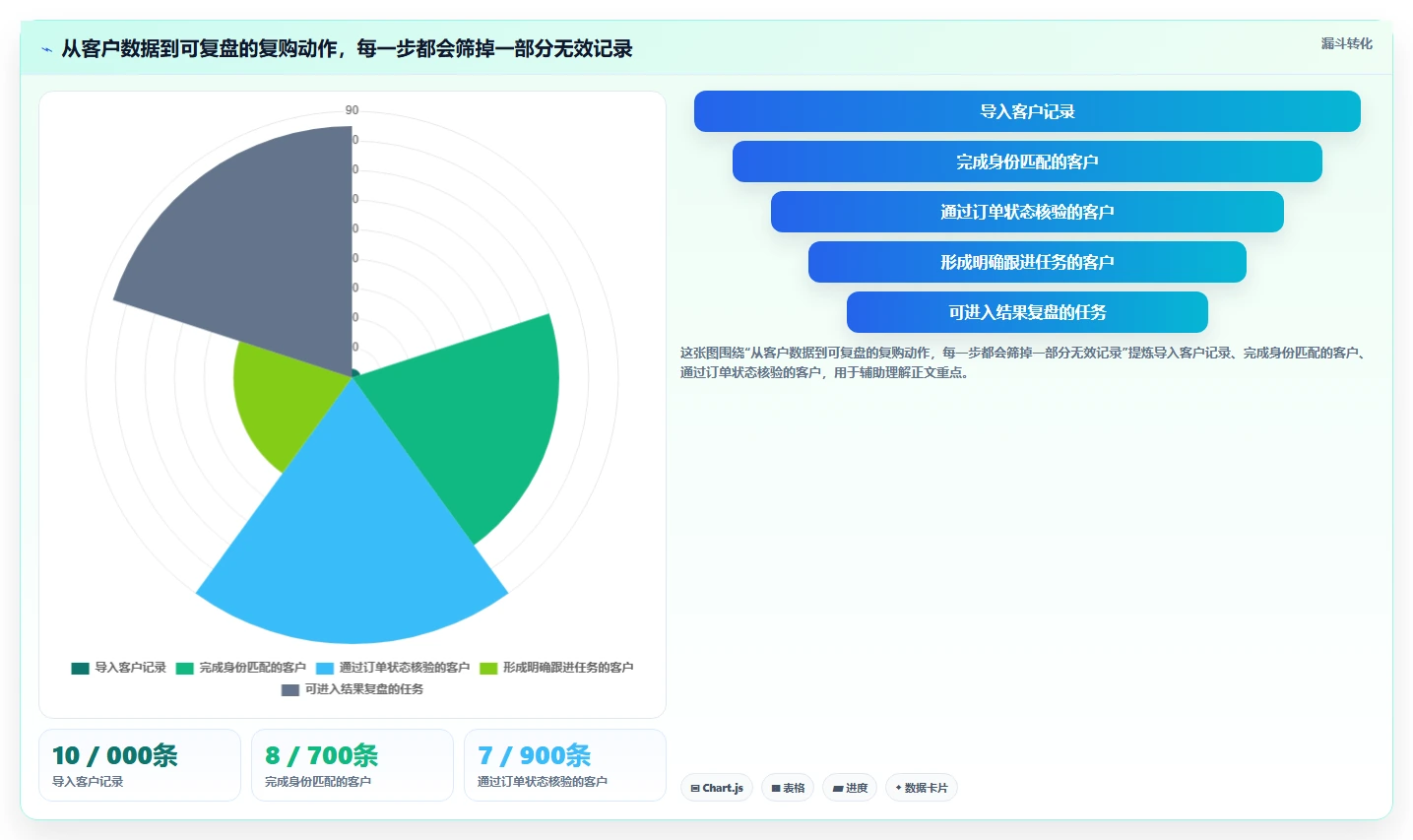Click the 数据卡片 tag chip

point(922,788)
